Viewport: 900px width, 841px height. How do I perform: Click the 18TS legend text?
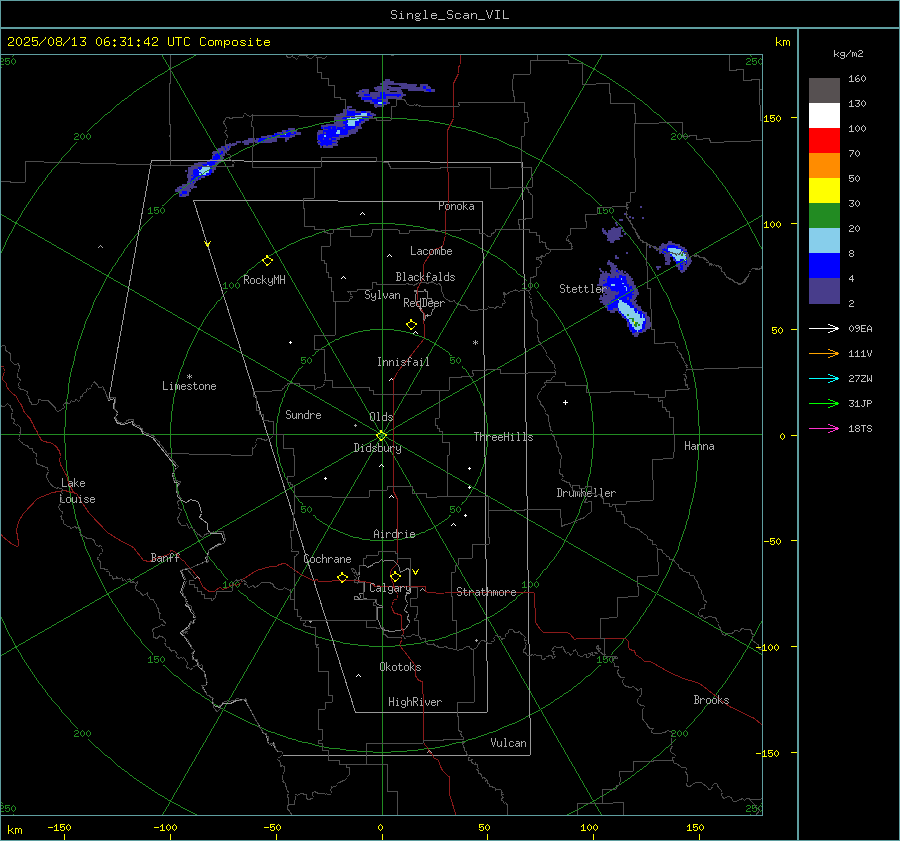pos(860,428)
